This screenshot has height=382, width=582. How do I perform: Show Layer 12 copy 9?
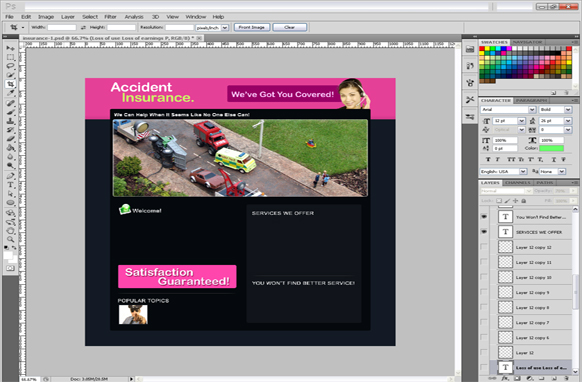(x=484, y=292)
